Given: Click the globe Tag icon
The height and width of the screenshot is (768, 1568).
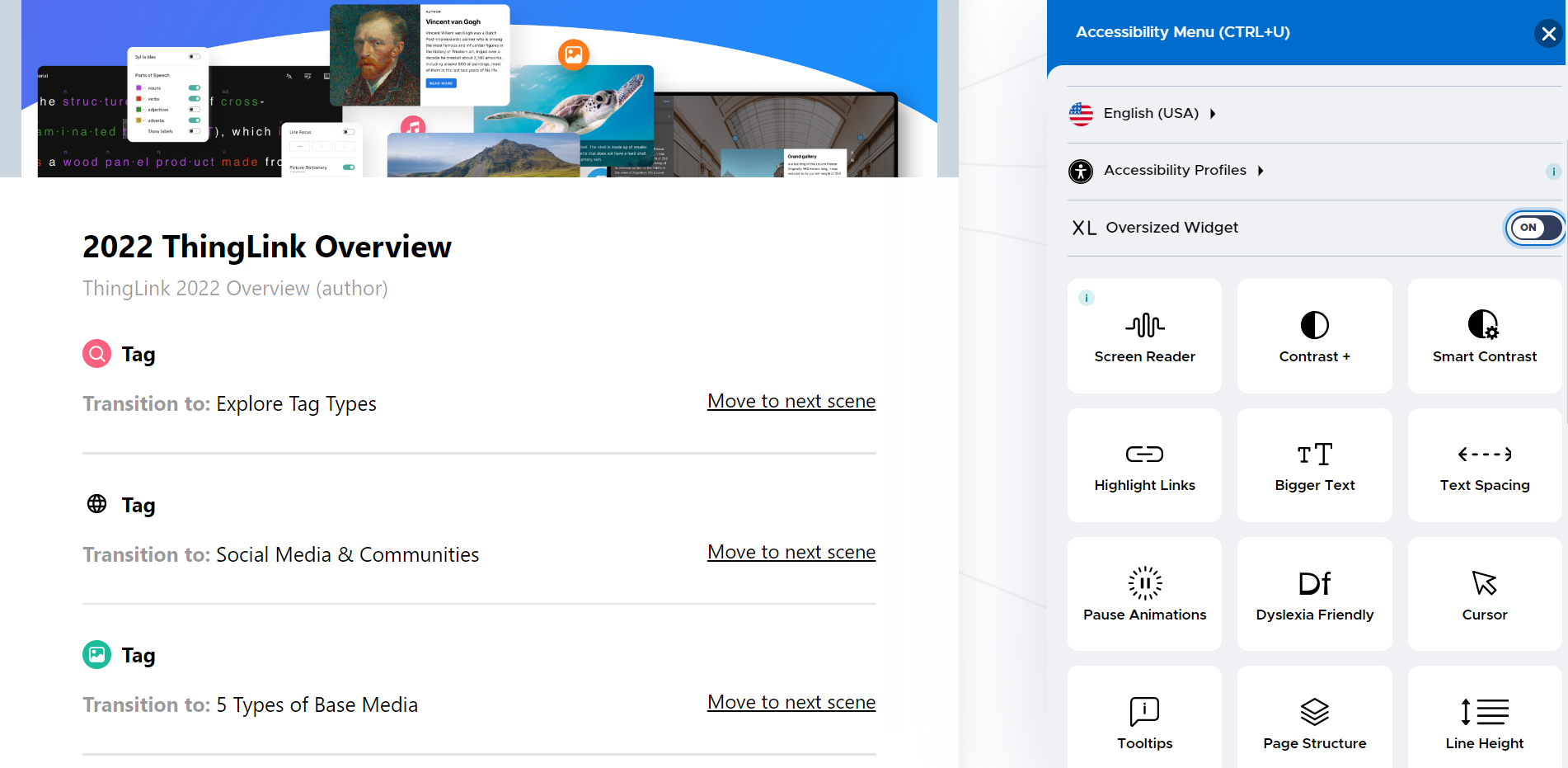Looking at the screenshot, I should [x=96, y=504].
